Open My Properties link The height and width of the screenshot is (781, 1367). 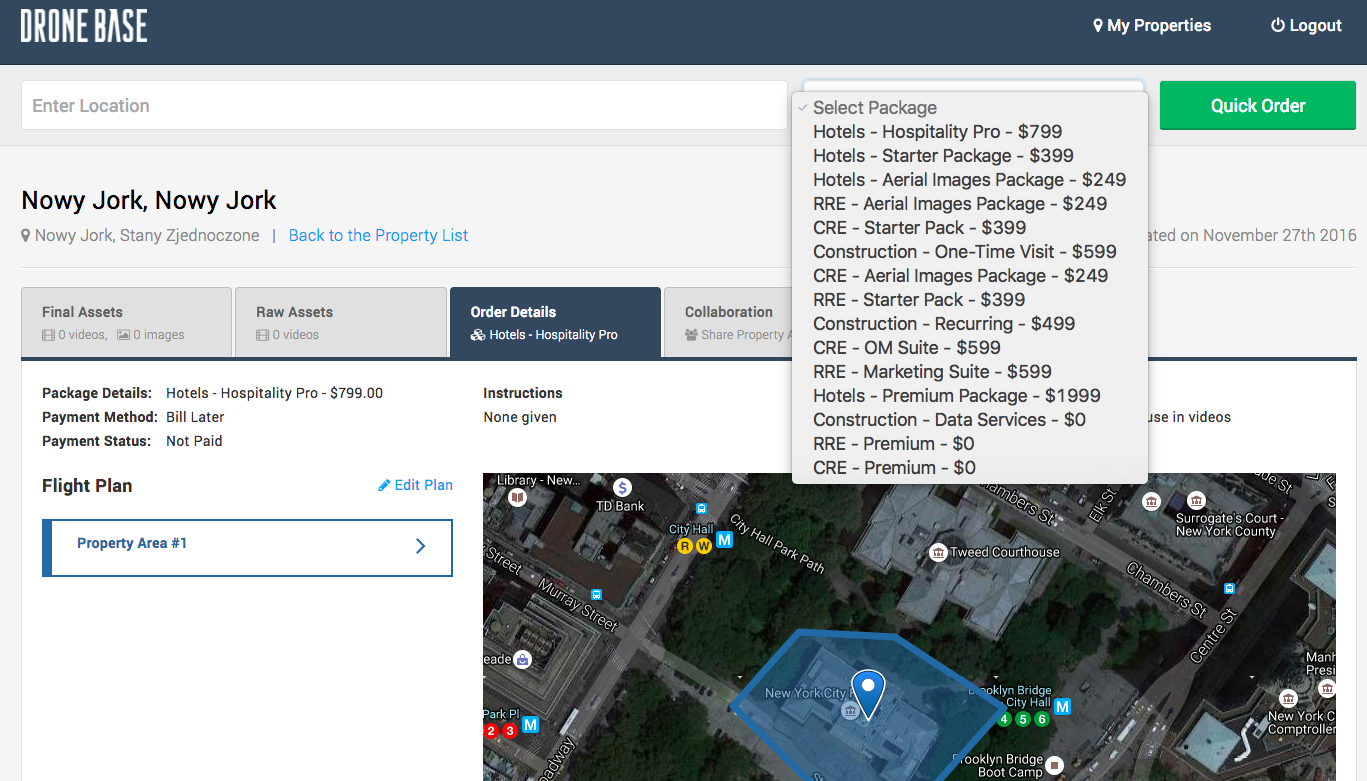[1152, 26]
